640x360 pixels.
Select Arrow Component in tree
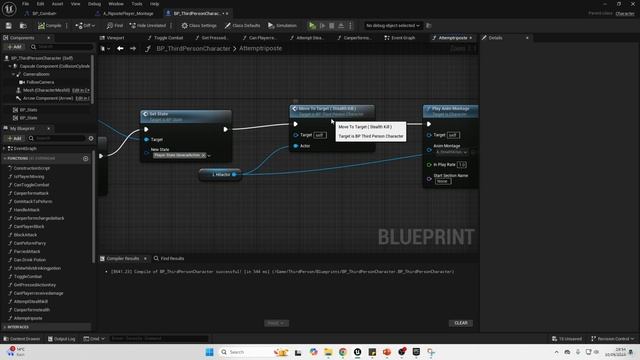(x=48, y=98)
